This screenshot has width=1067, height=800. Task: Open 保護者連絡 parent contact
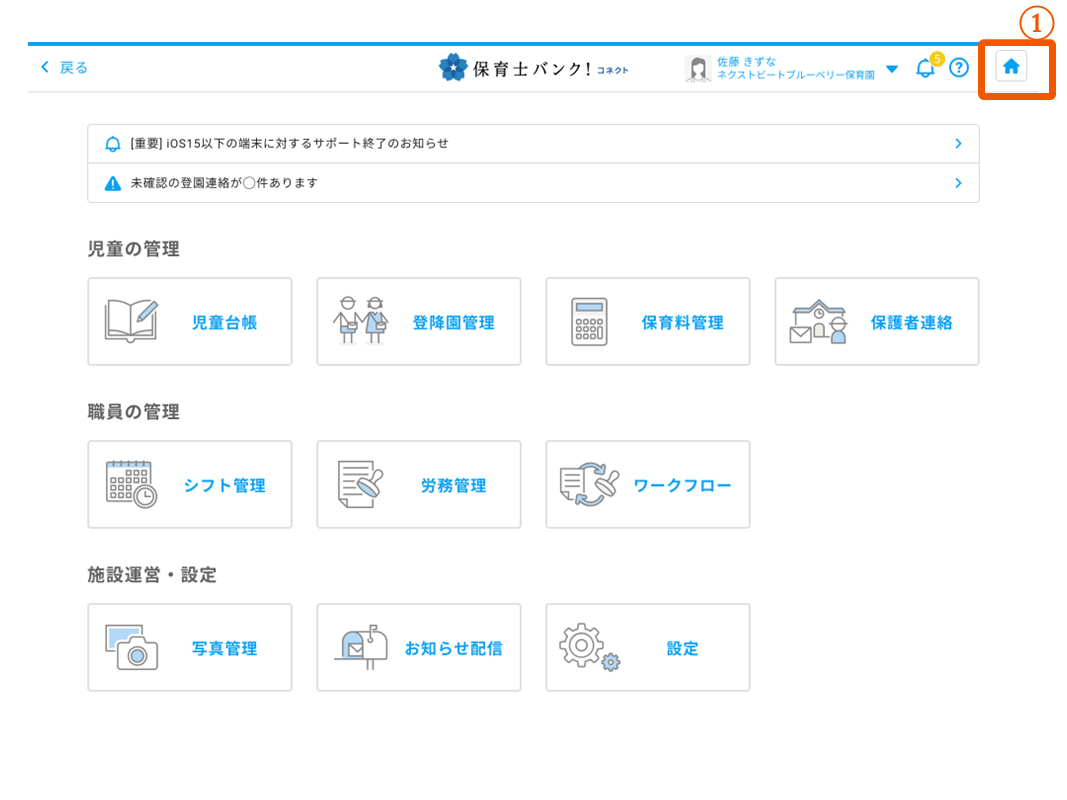click(817, 320)
